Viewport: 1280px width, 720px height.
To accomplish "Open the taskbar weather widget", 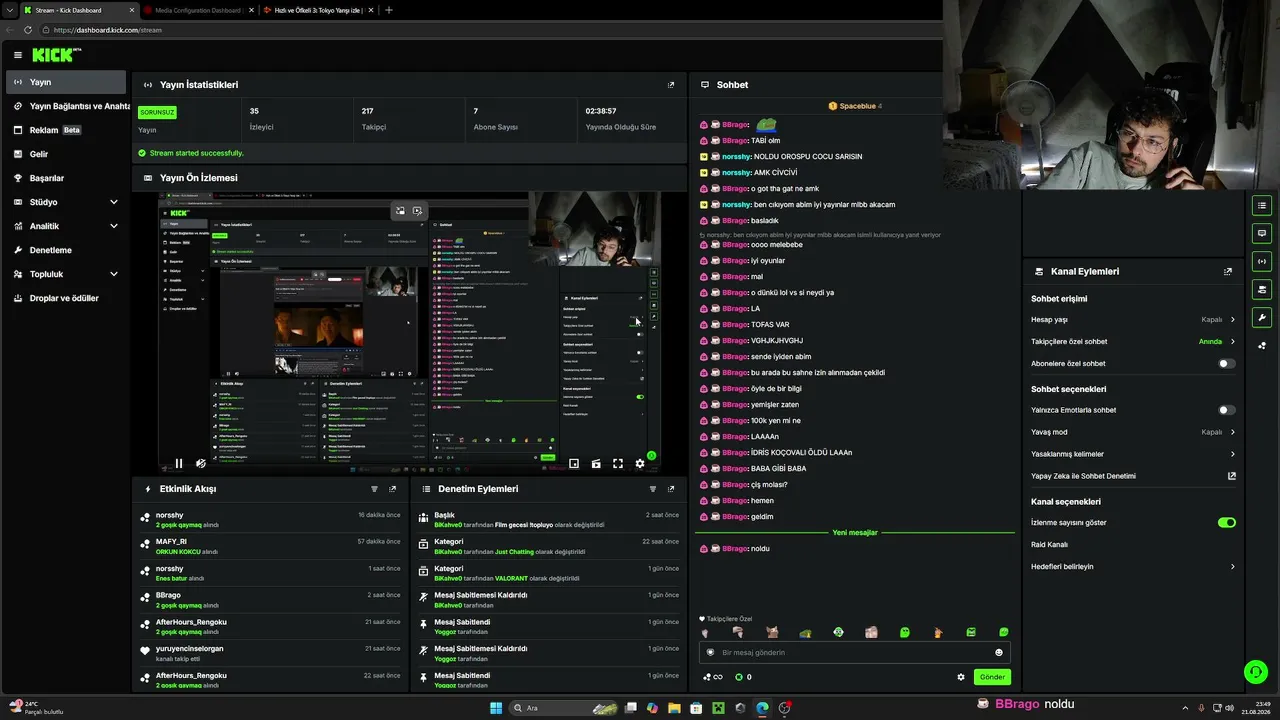I will click(36, 708).
